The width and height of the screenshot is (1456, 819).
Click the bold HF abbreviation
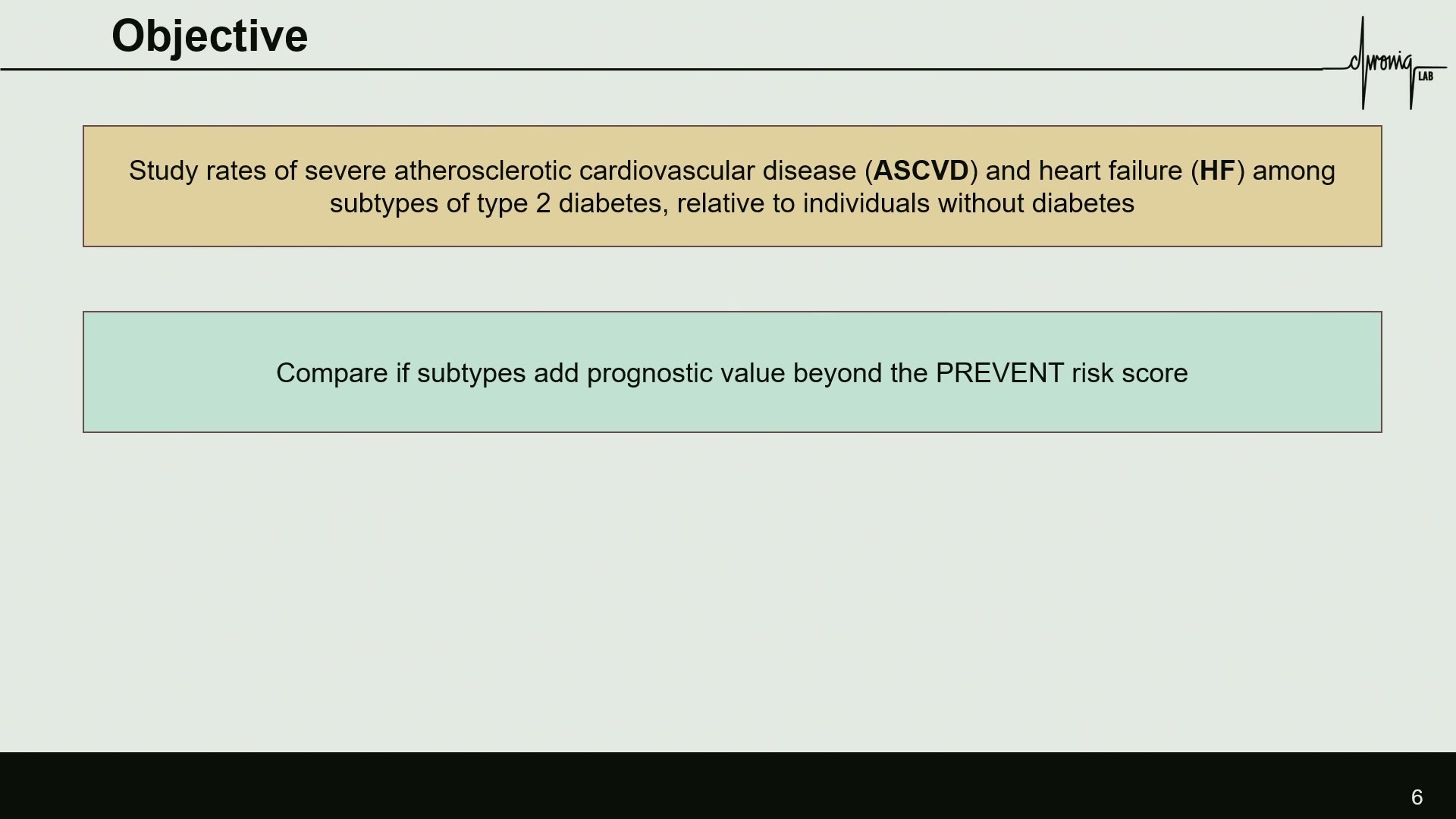pos(1217,171)
